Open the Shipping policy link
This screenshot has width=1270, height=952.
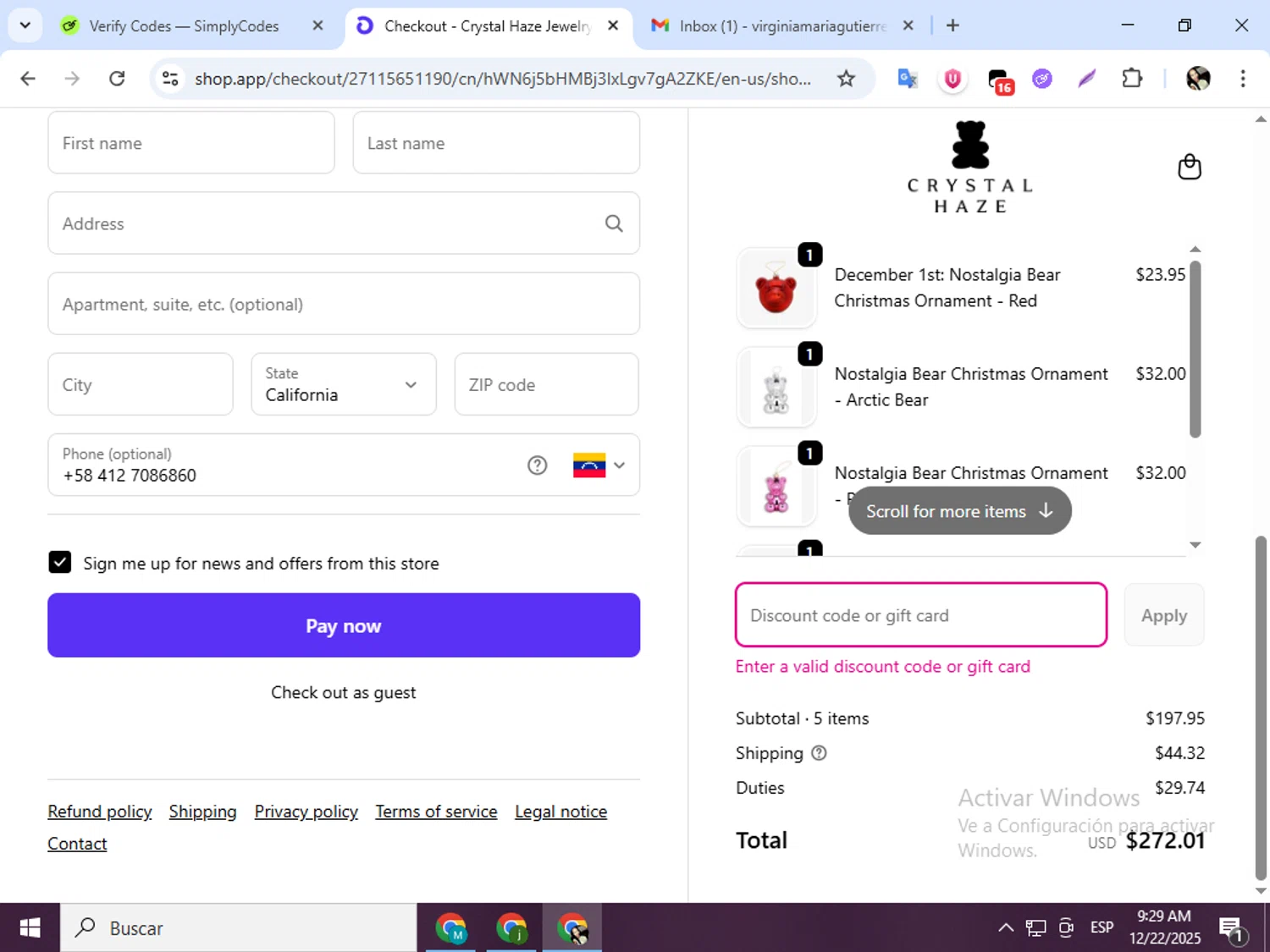202,812
